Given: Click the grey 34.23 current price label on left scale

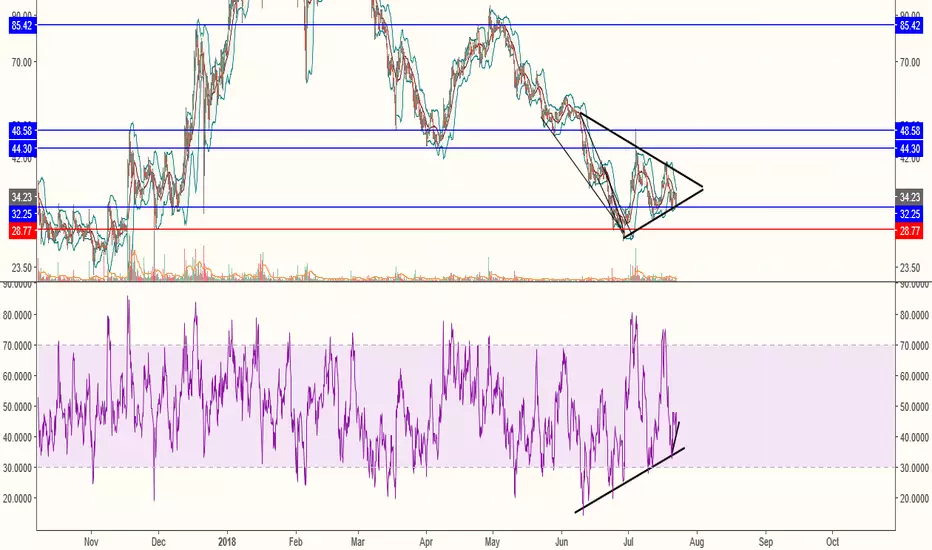Looking at the screenshot, I should pos(22,197).
